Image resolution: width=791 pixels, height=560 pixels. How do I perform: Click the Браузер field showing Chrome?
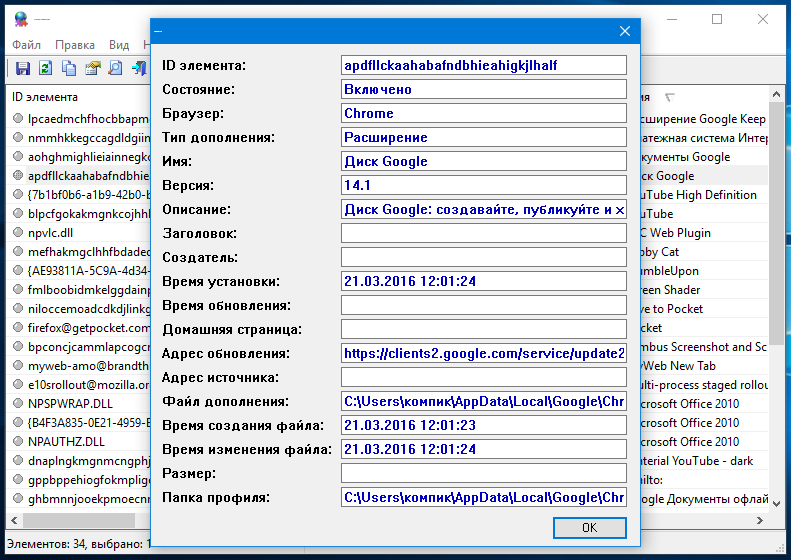point(484,113)
